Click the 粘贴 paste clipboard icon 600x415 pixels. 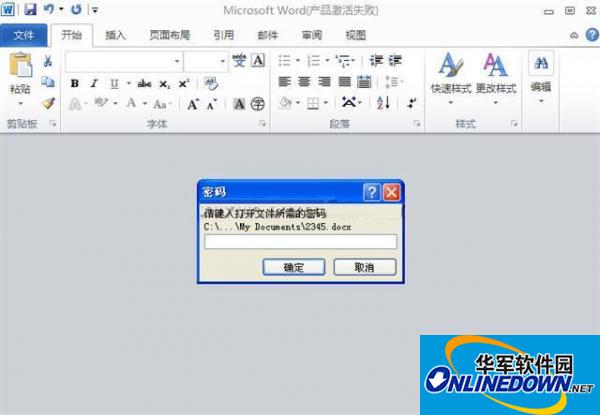[x=21, y=65]
